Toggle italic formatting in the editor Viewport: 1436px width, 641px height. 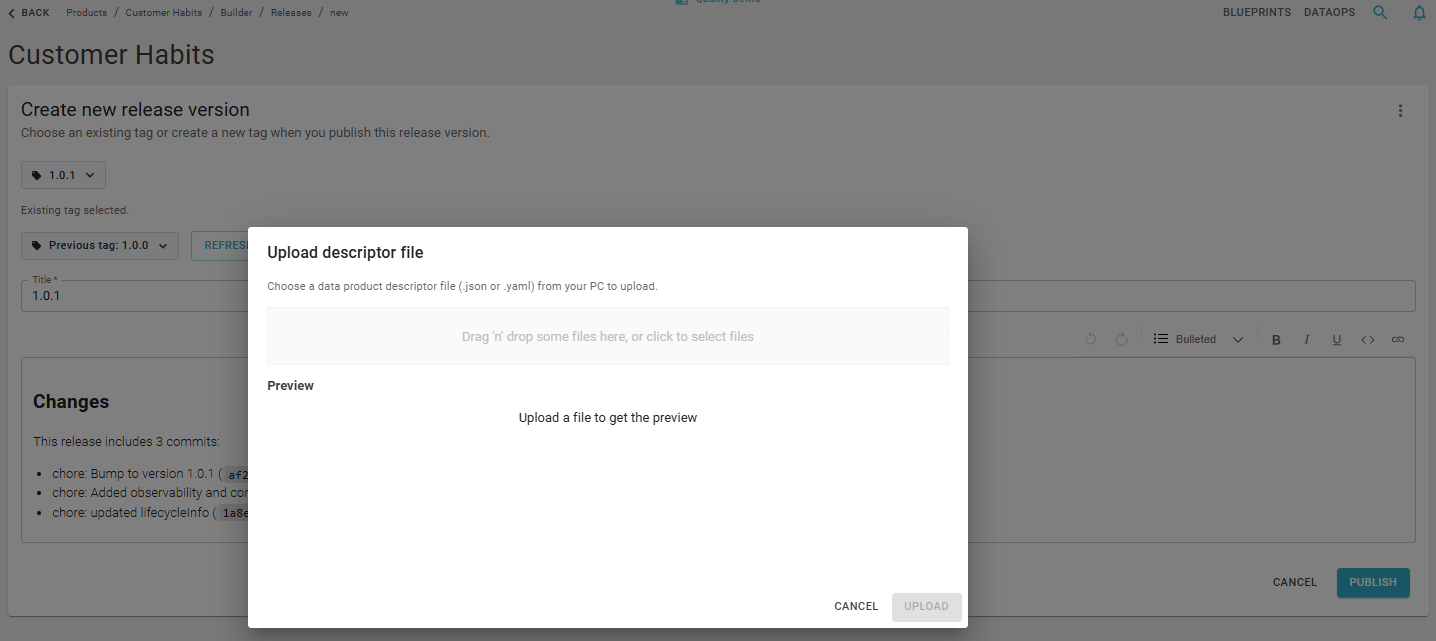(x=1306, y=339)
